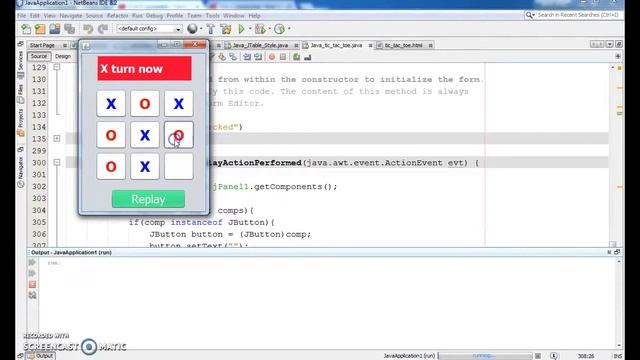Viewport: 640px width, 360px height.
Task: Stop the running task in the status bar
Action: point(538,356)
